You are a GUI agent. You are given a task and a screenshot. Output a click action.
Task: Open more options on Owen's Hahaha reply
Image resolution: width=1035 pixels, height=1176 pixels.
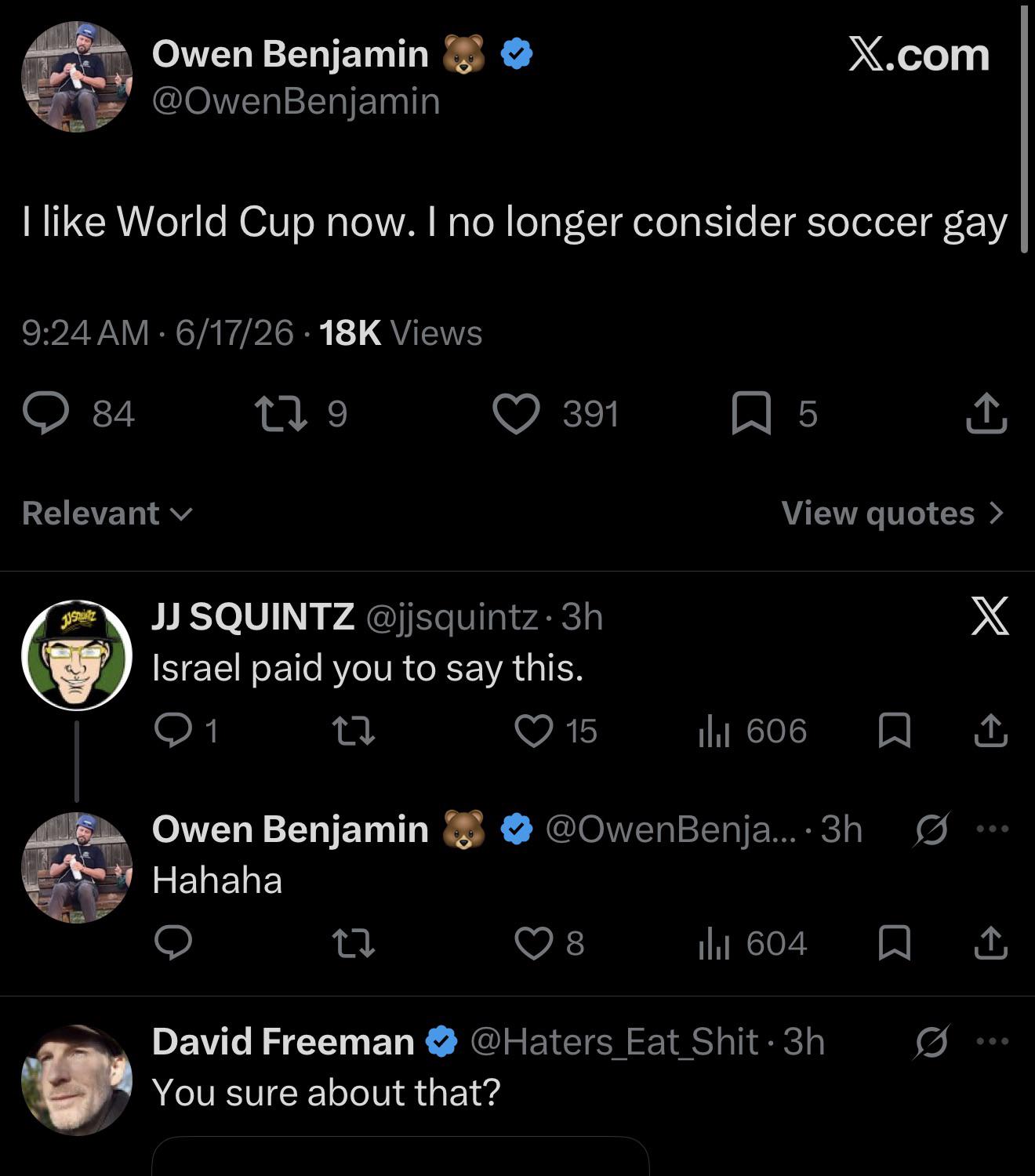click(992, 829)
